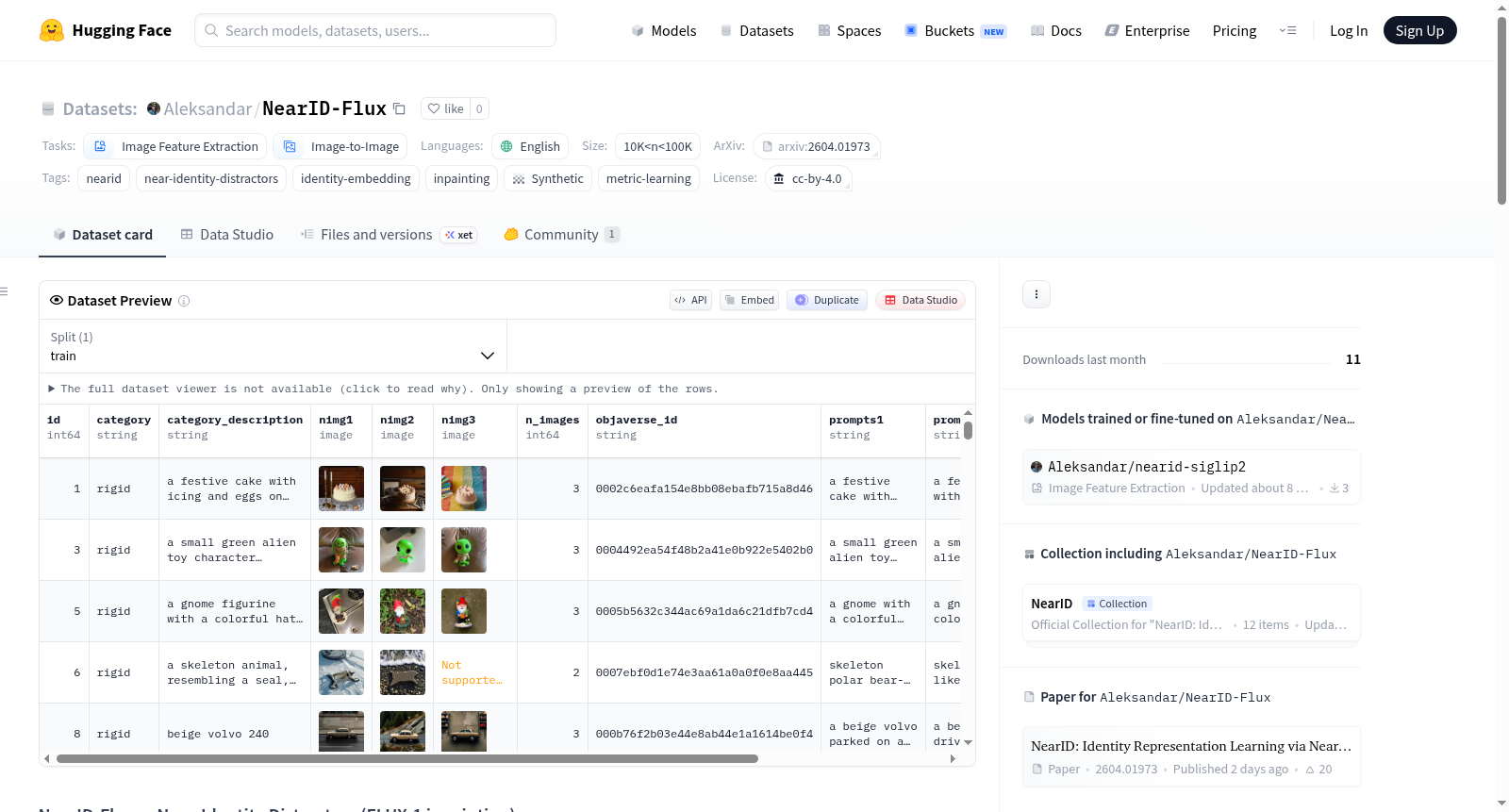The image size is (1509, 812).
Task: Click the Sign Up button
Action: (x=1420, y=31)
